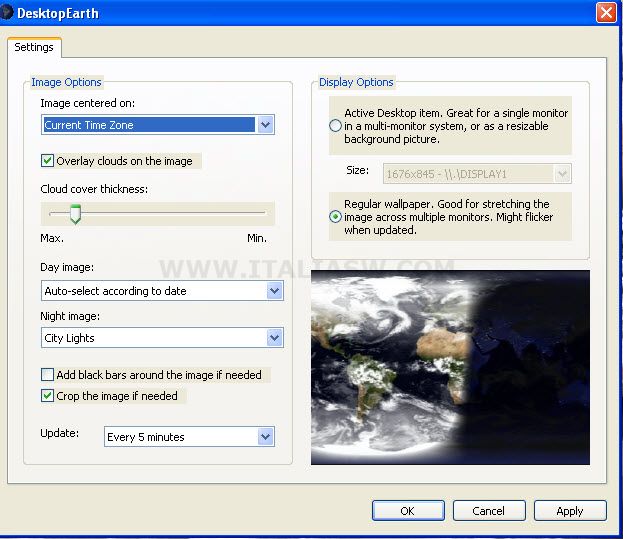Click the 'Max.' slider label
Image resolution: width=623 pixels, height=539 pixels.
coord(52,238)
